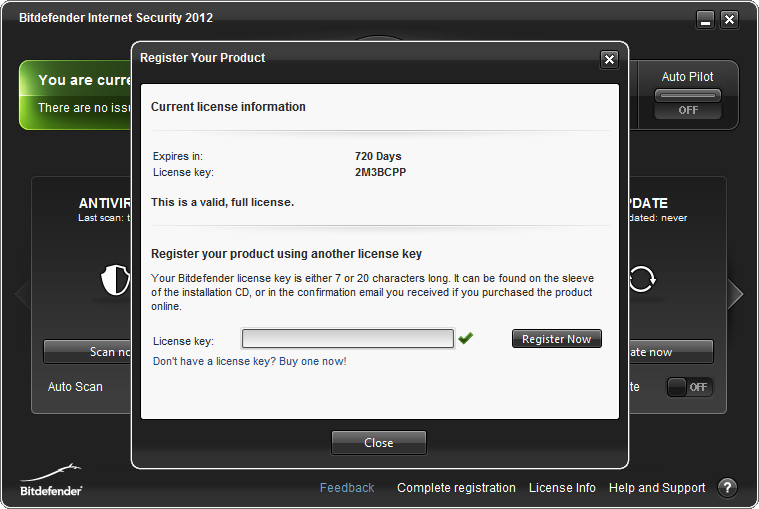This screenshot has height=509, width=759.
Task: Click the Bitdefender logo
Action: 52,480
